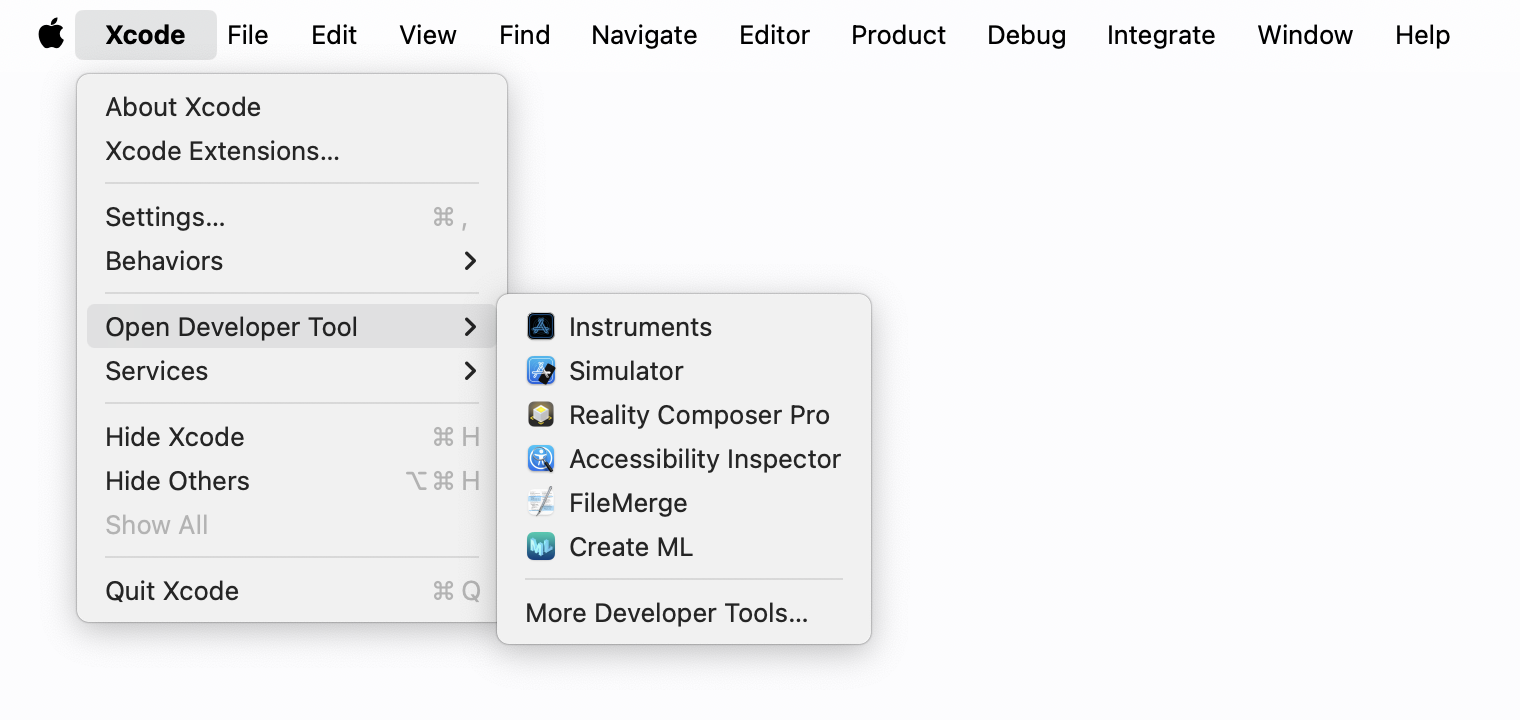Choose the FileMerge label
Viewport: 1520px width, 720px height.
[628, 503]
